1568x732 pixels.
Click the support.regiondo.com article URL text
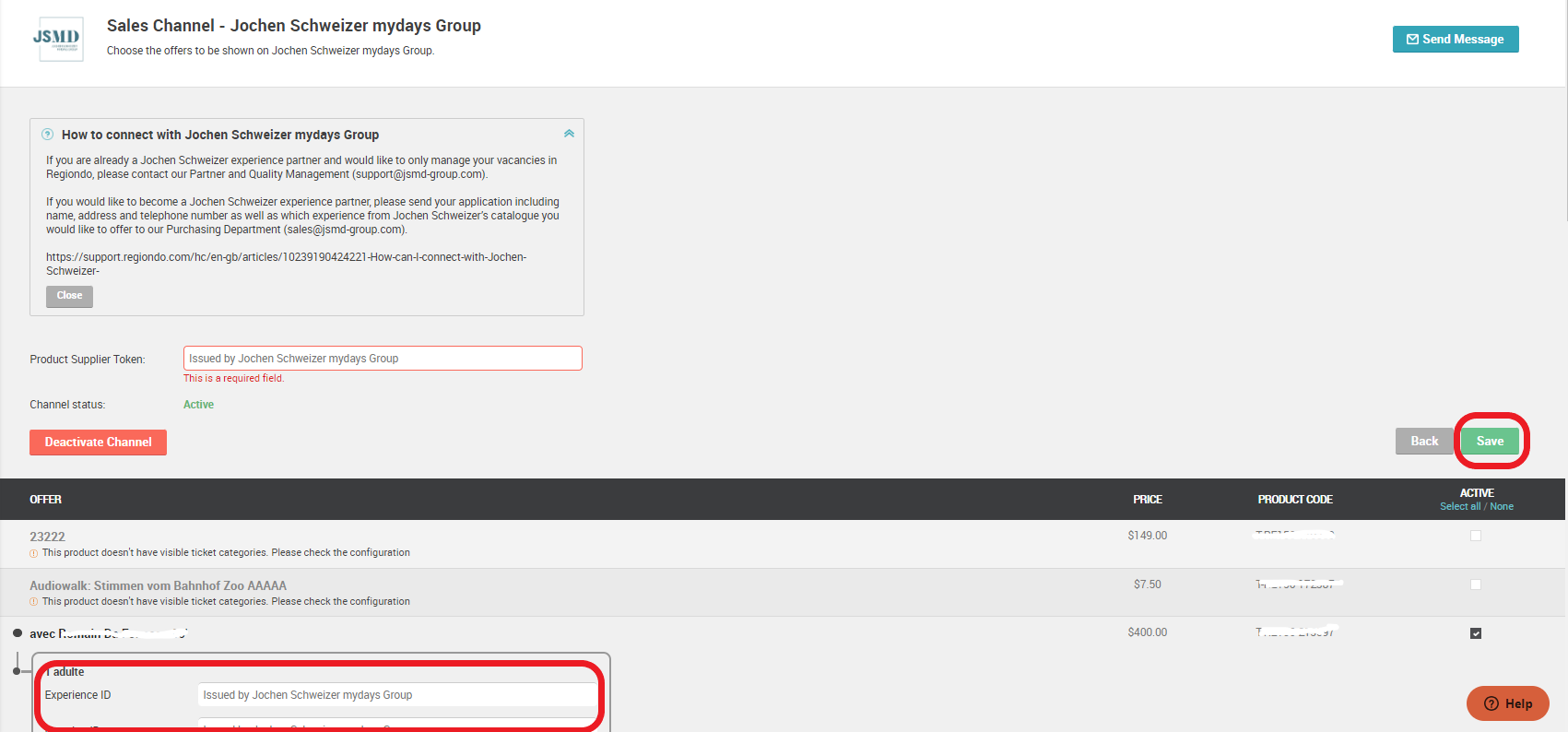(287, 264)
